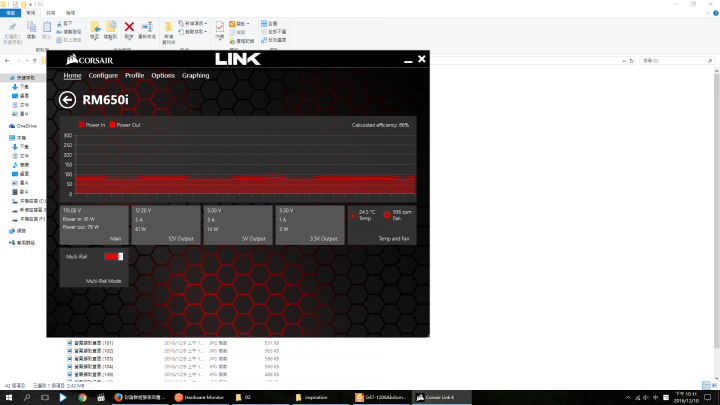
Task: Click the Power Out legend swatch
Action: pos(112,125)
